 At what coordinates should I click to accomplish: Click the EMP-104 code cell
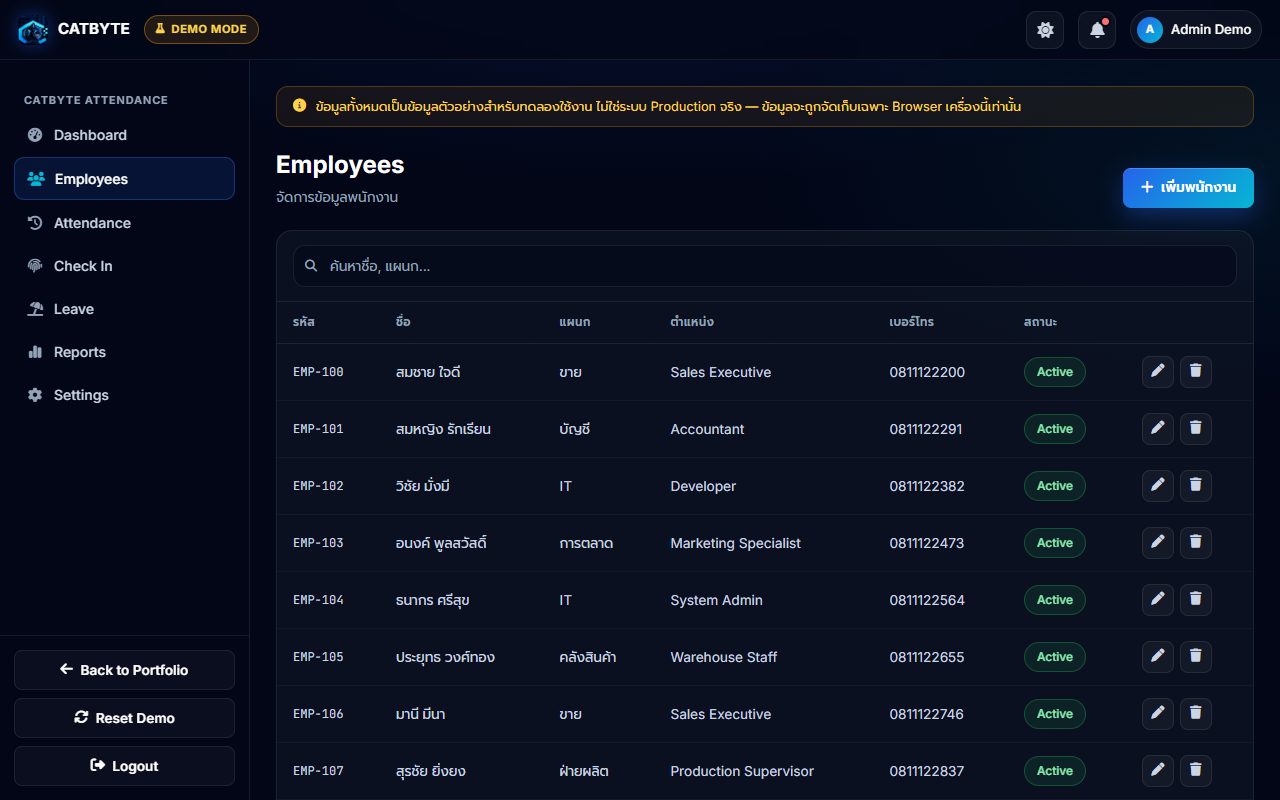click(x=318, y=600)
